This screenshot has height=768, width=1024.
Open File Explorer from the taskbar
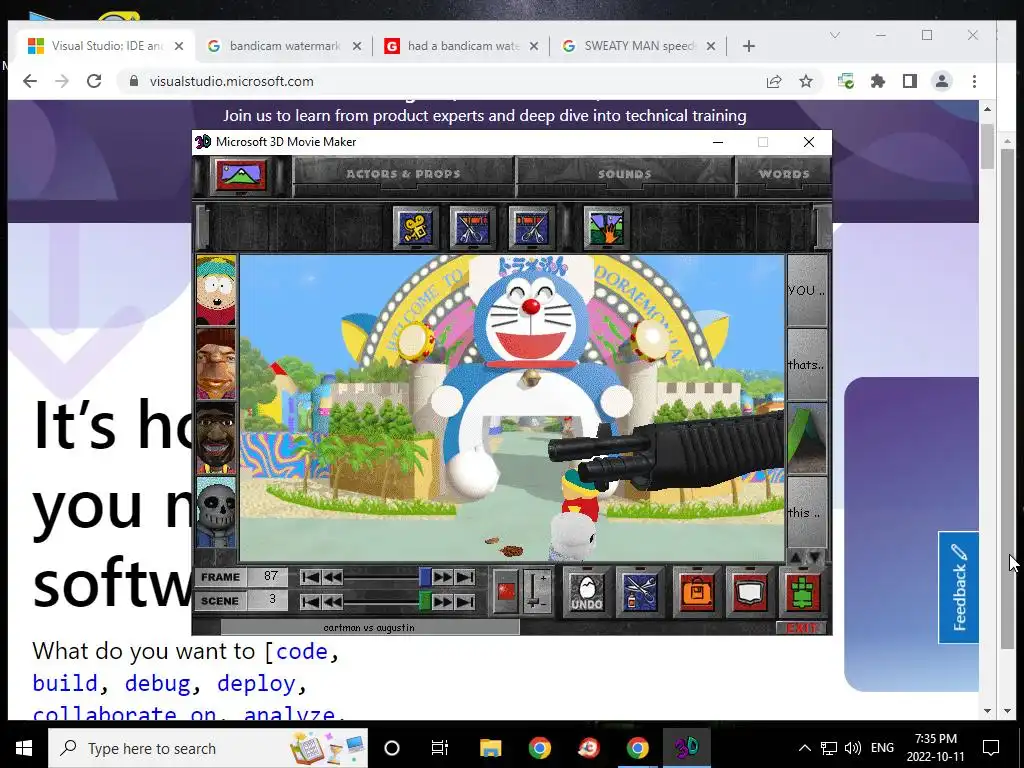[x=490, y=748]
